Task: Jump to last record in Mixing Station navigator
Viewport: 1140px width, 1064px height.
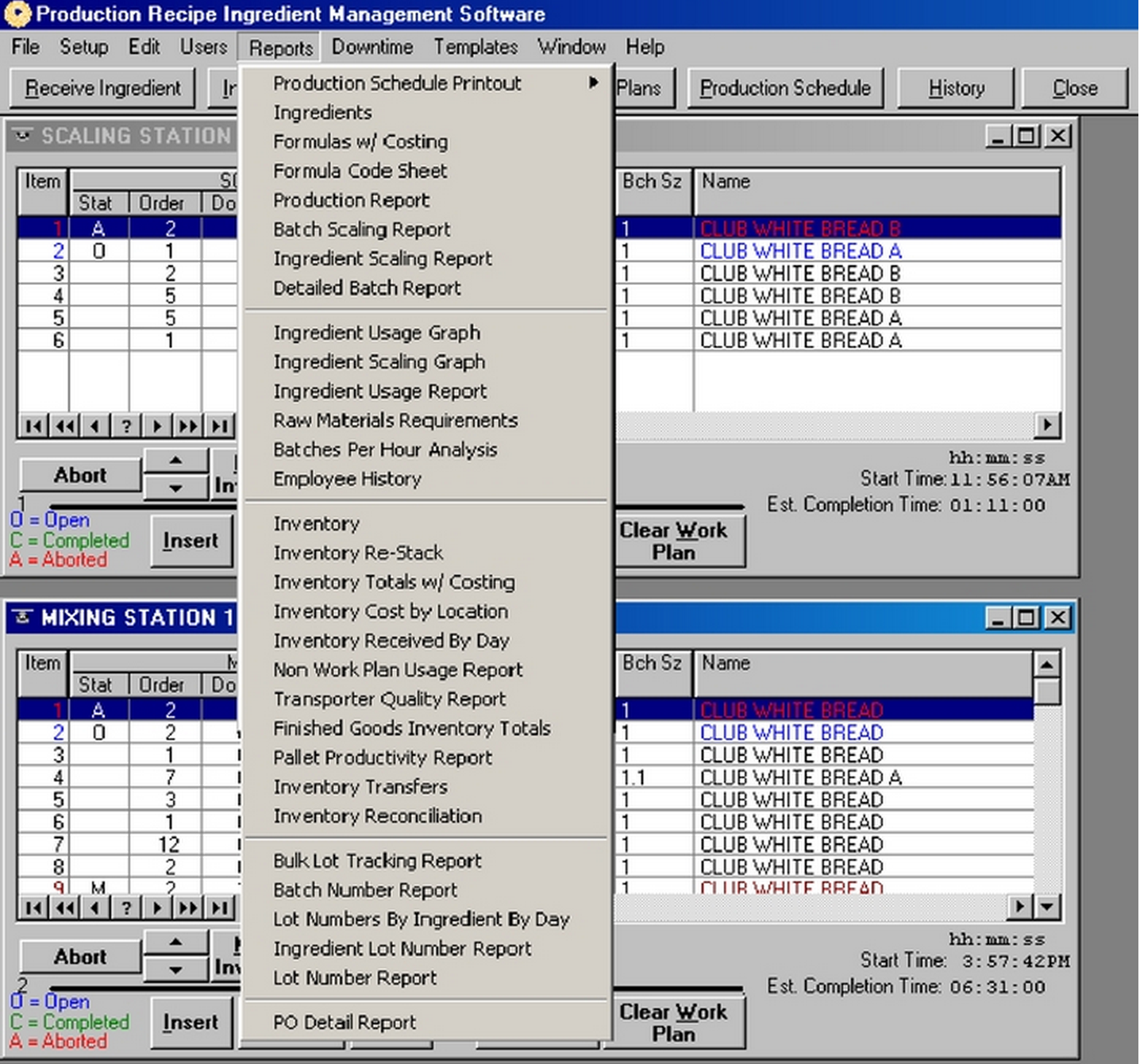Action: point(219,907)
